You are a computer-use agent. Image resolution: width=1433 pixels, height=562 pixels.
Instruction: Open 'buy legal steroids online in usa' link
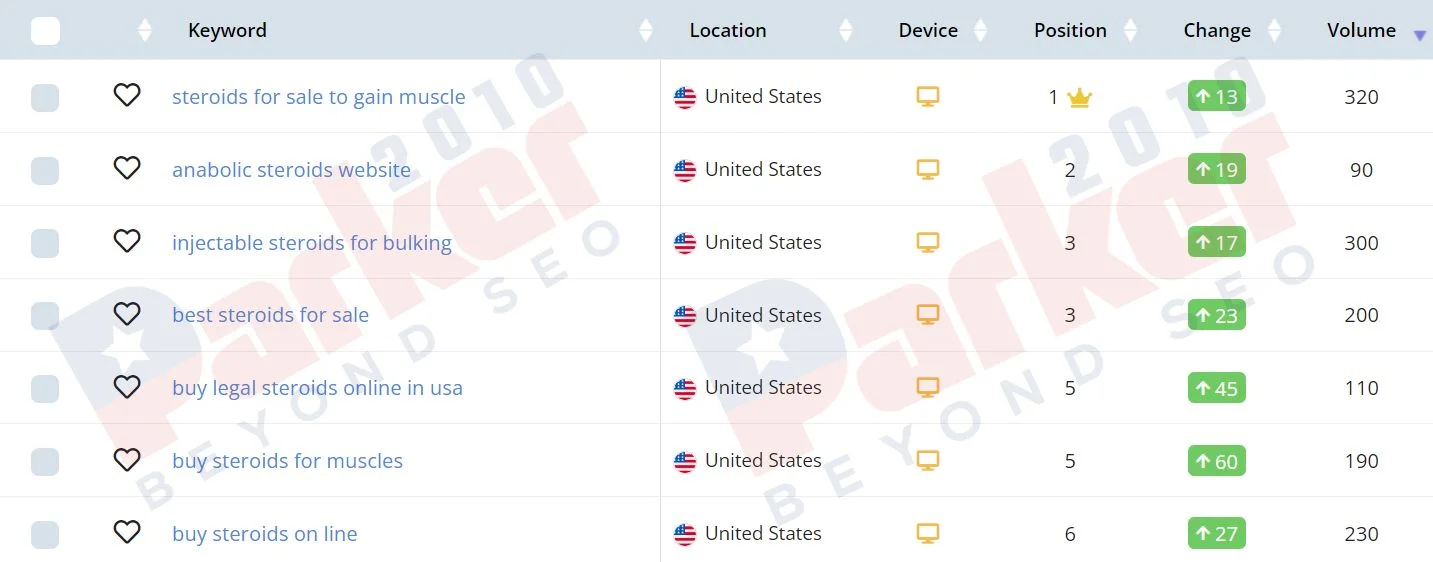(317, 388)
